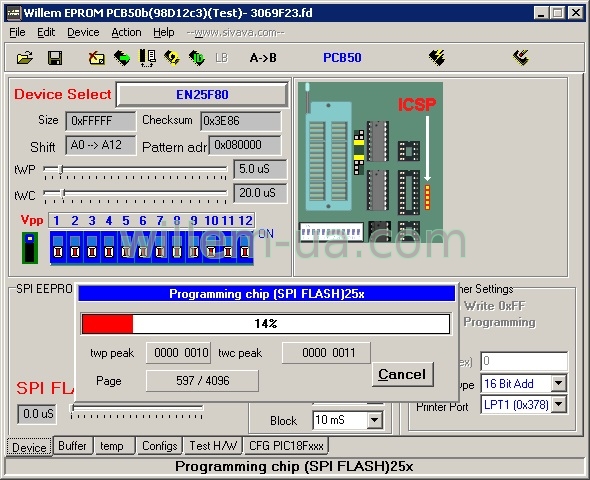Screen dimensions: 590x480
Task: Click the green arrow read-chip toolbar icon
Action: tap(122, 58)
